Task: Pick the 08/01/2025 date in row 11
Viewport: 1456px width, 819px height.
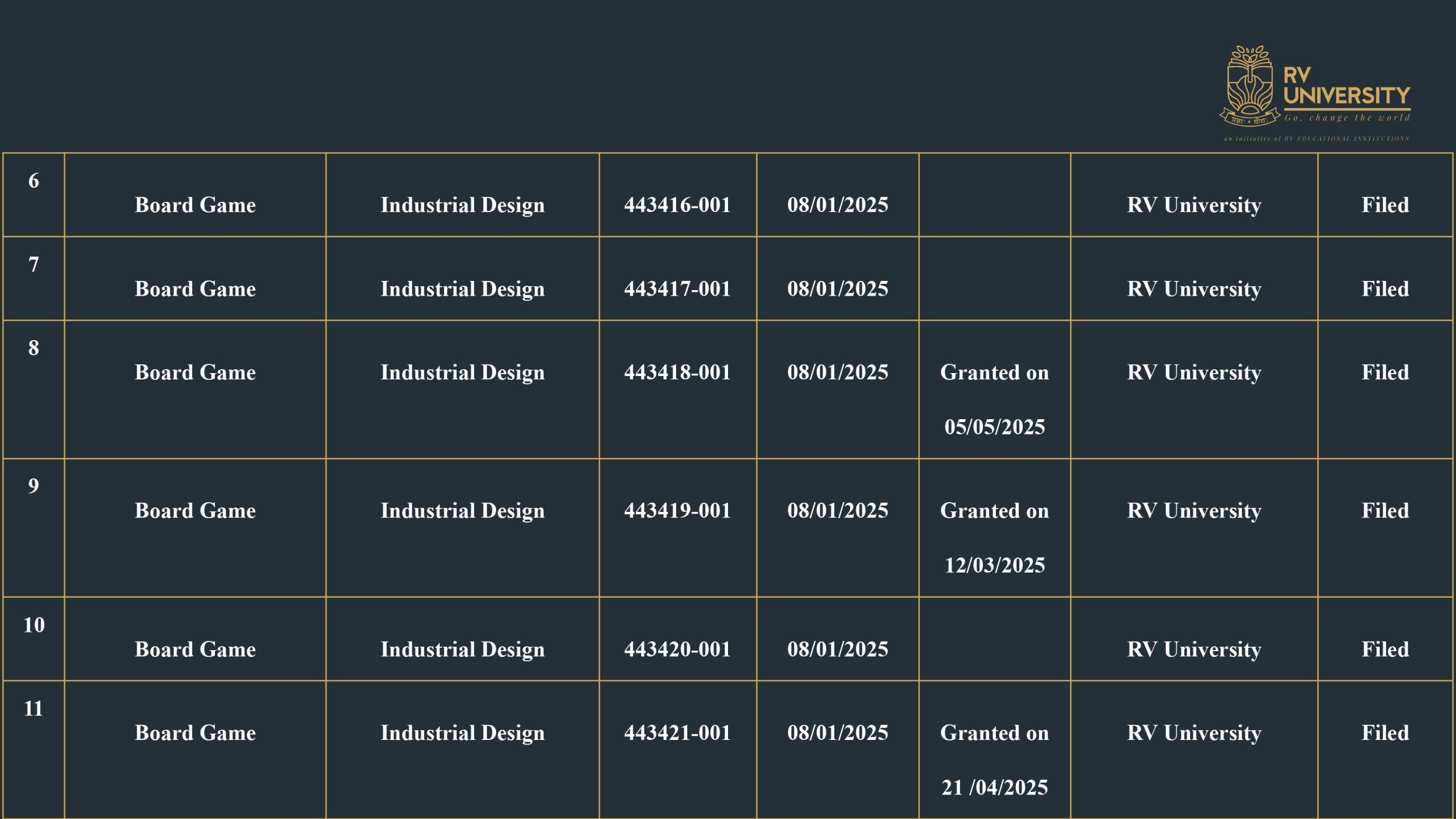Action: [x=838, y=733]
